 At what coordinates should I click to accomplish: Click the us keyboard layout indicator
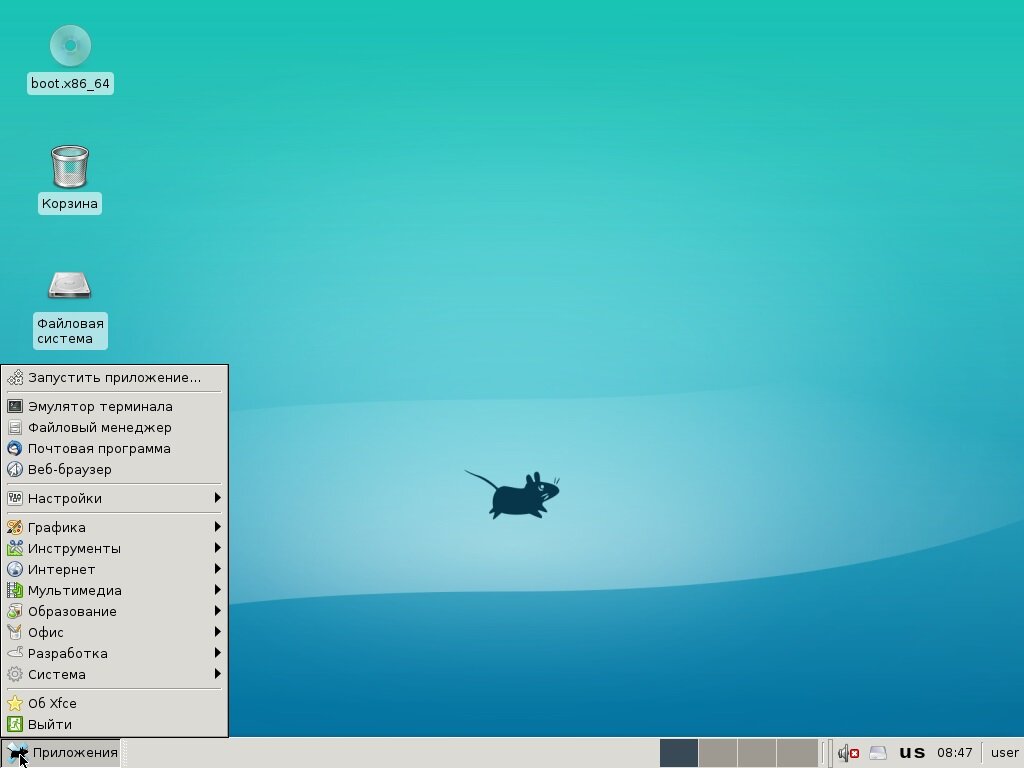pos(912,753)
